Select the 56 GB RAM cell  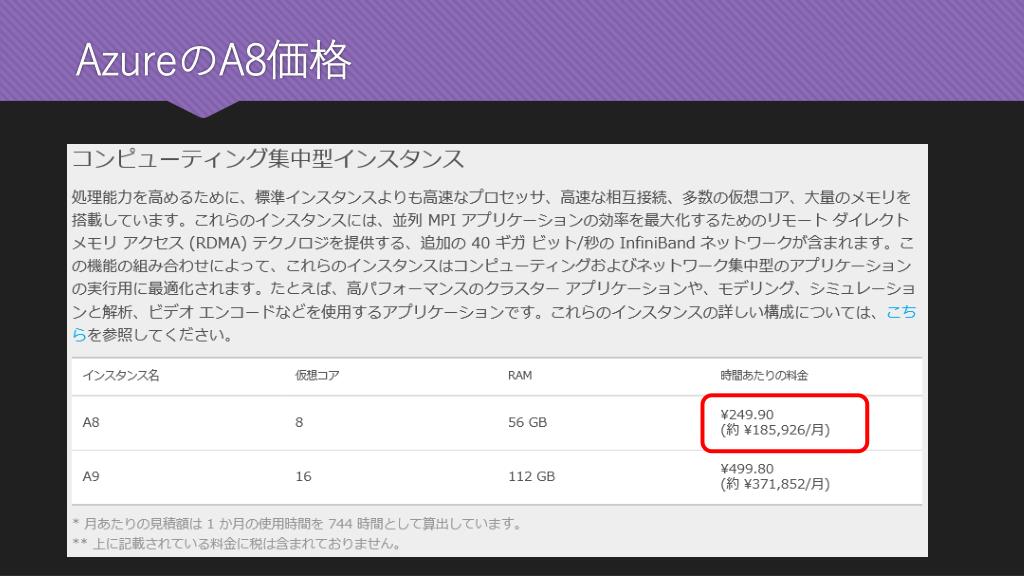click(528, 423)
